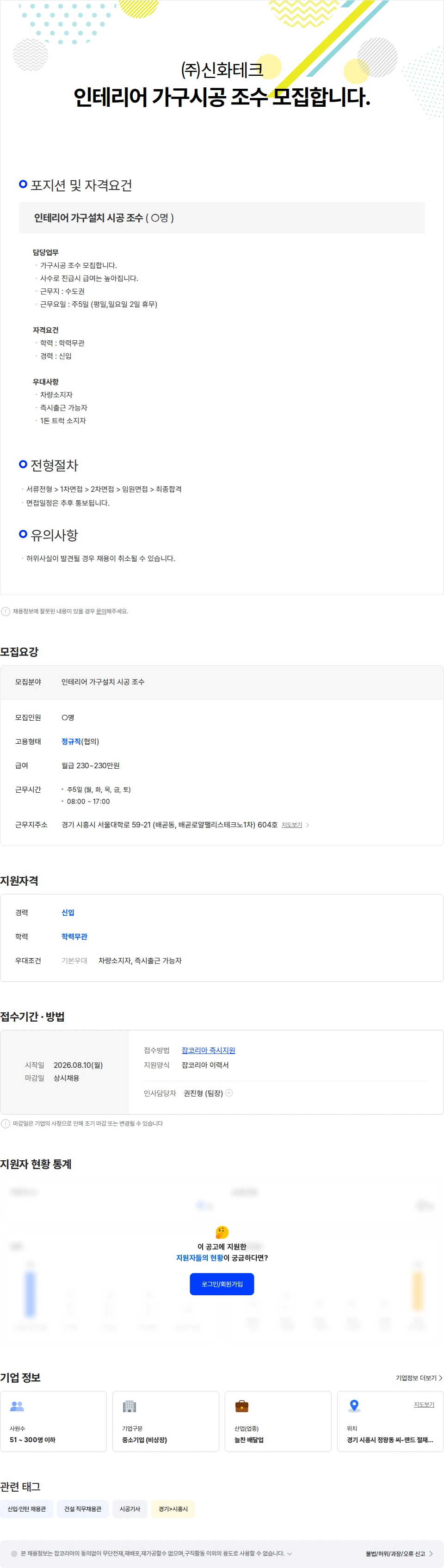Click the 정규직 employment type text
The width and height of the screenshot is (444, 1568).
[x=71, y=741]
